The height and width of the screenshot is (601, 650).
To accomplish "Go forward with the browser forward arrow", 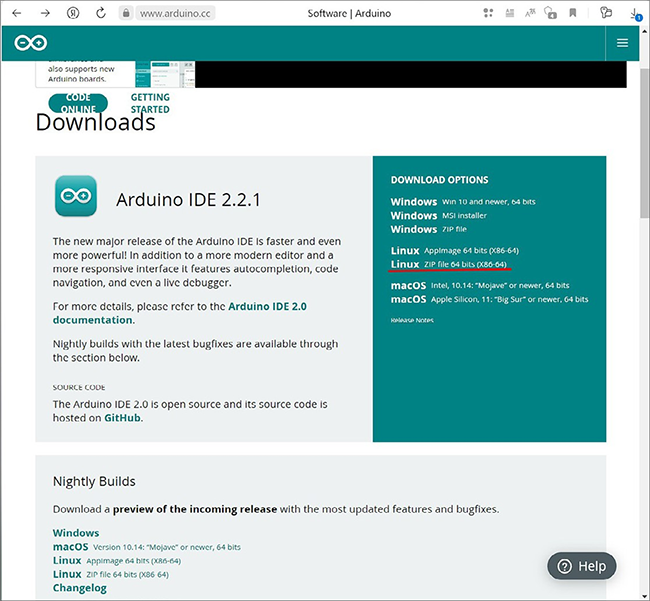I will tap(45, 13).
